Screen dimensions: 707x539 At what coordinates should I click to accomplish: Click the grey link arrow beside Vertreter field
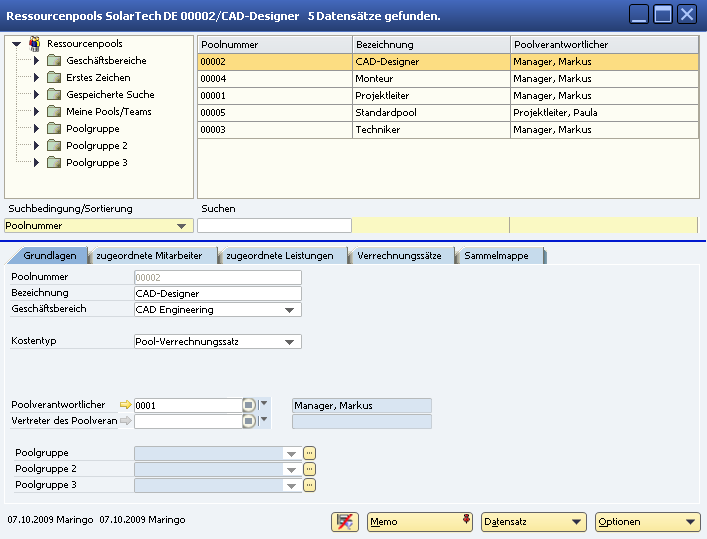point(125,421)
